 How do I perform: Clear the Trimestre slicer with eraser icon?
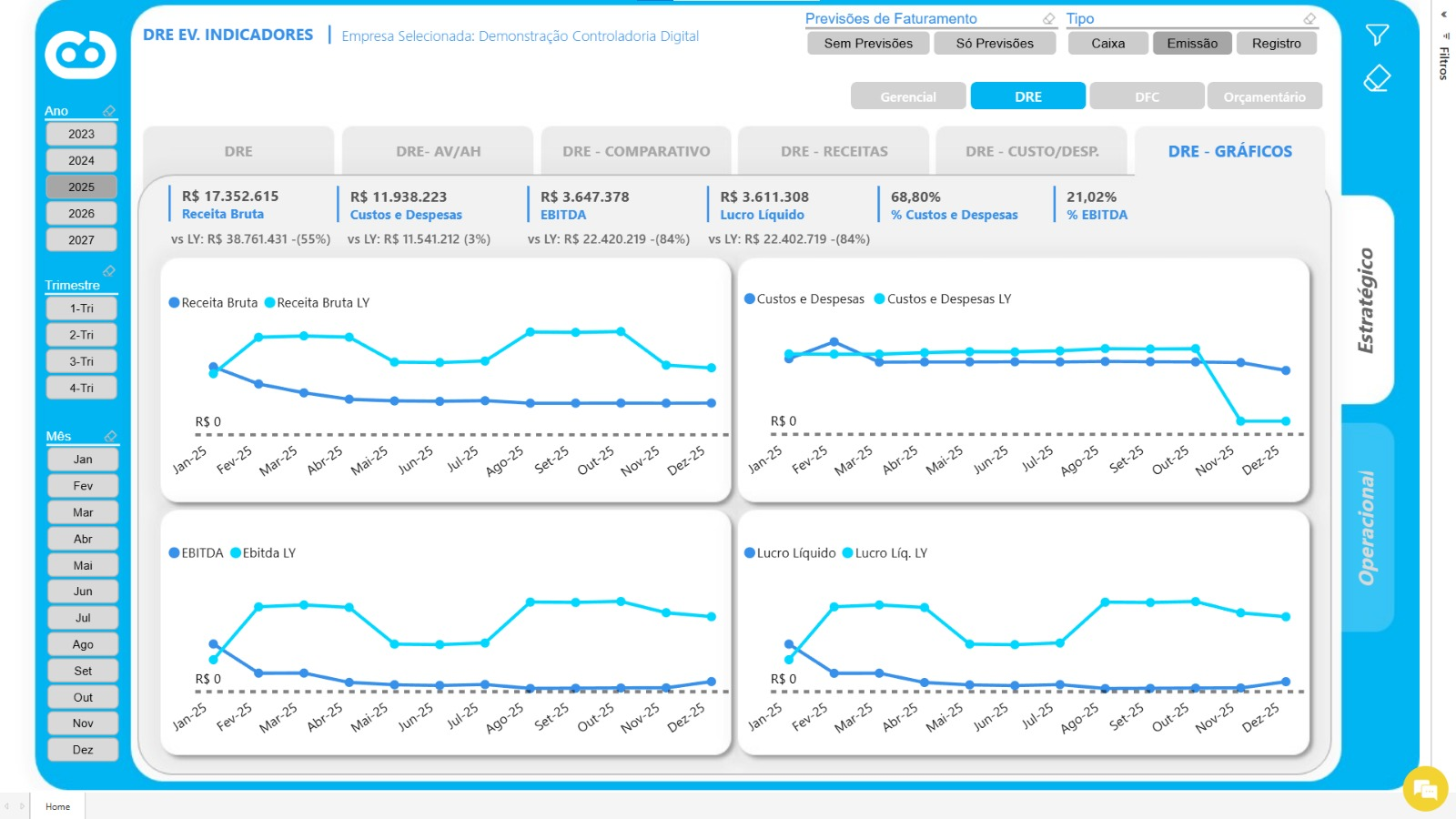pos(109,270)
